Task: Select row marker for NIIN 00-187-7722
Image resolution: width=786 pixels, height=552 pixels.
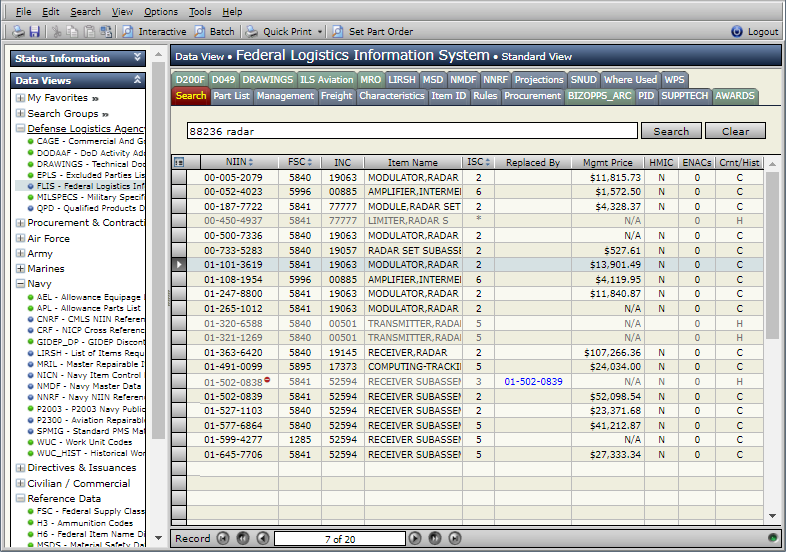Action: pos(179,207)
